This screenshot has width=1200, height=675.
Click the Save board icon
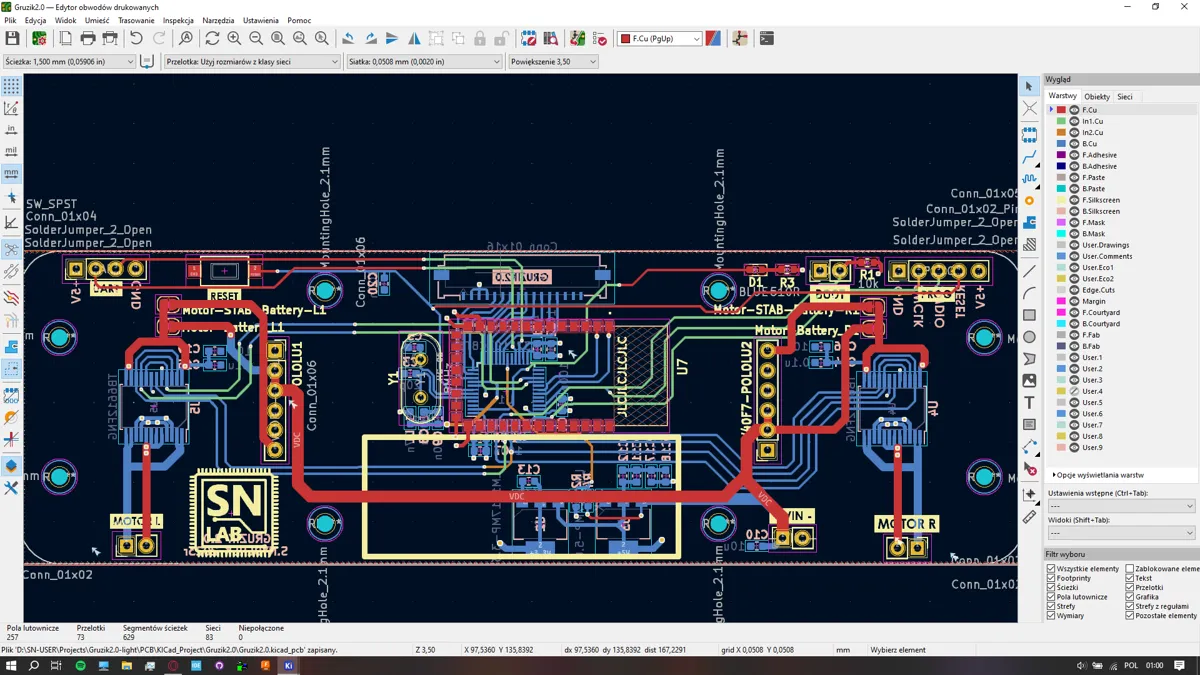pyautogui.click(x=13, y=39)
